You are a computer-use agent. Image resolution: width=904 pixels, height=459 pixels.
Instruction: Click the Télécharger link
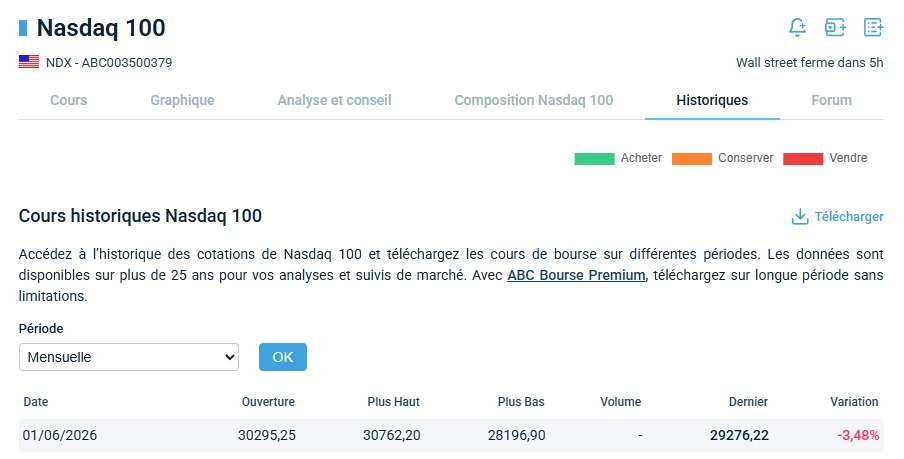point(849,217)
